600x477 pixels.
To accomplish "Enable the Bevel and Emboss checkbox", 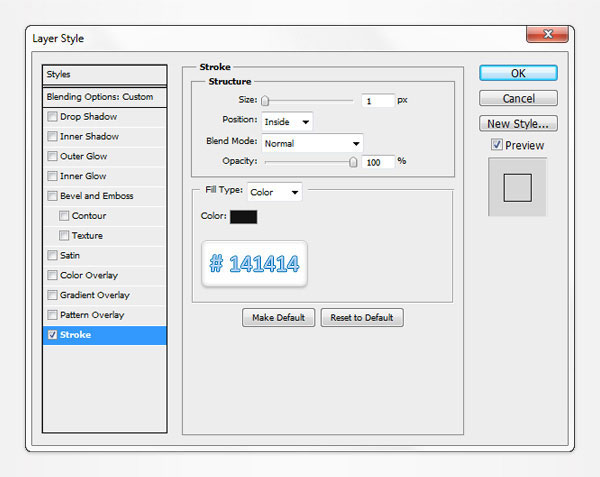I will tap(52, 196).
